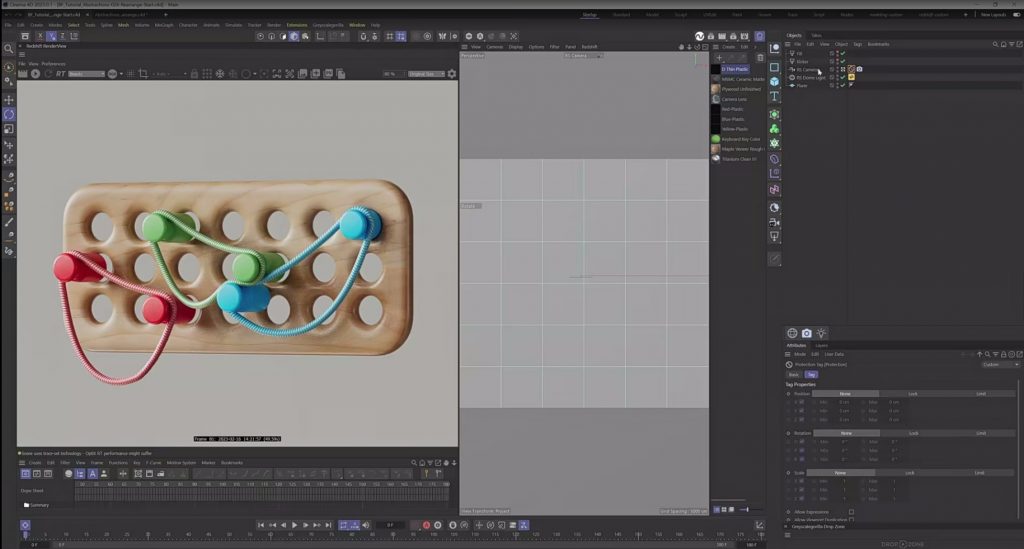Adjust the material preview size slider
The image size is (1024, 549).
pyautogui.click(x=746, y=509)
